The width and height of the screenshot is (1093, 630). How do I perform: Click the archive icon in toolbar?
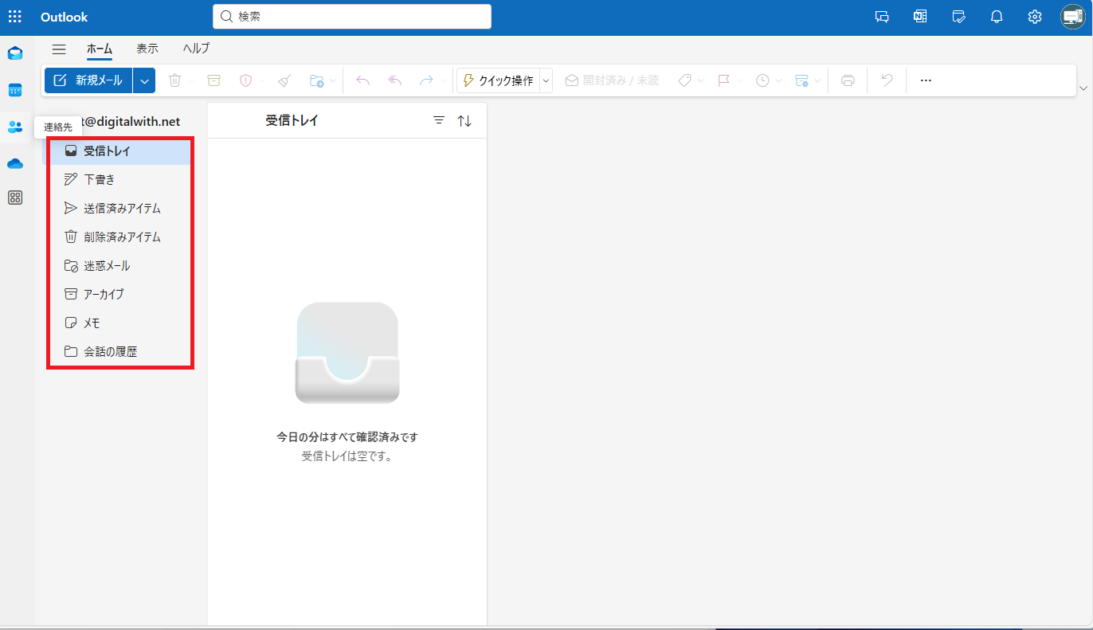[x=214, y=81]
